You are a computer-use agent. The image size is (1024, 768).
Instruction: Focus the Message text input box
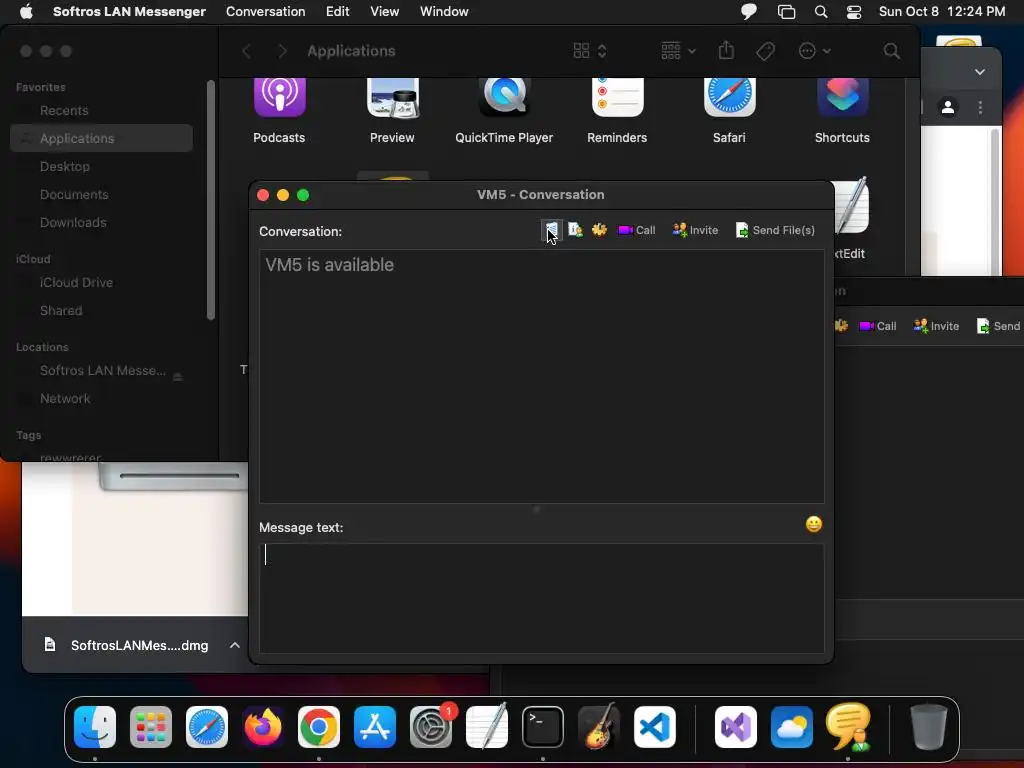point(541,598)
